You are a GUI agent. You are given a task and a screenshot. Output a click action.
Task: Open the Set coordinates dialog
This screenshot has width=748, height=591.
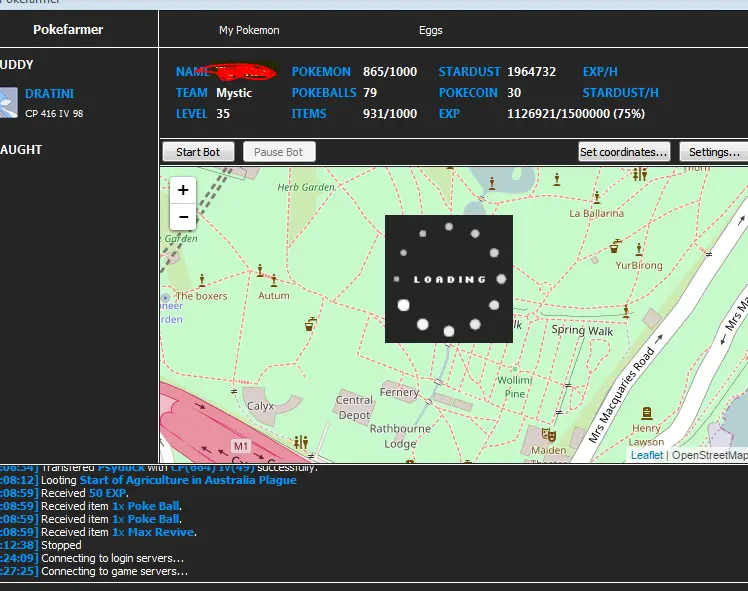point(624,152)
